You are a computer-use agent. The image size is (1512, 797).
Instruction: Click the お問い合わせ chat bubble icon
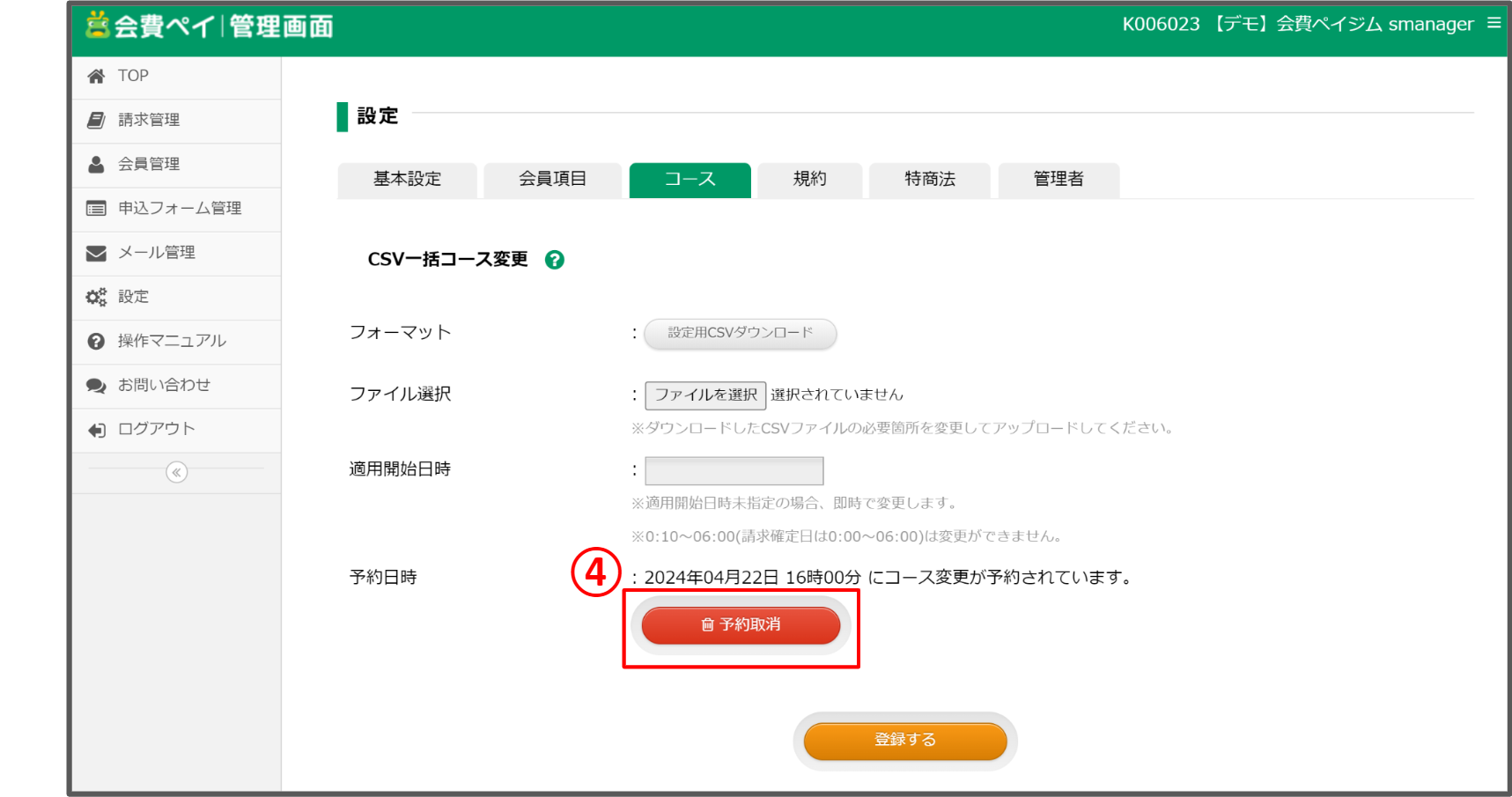[97, 385]
